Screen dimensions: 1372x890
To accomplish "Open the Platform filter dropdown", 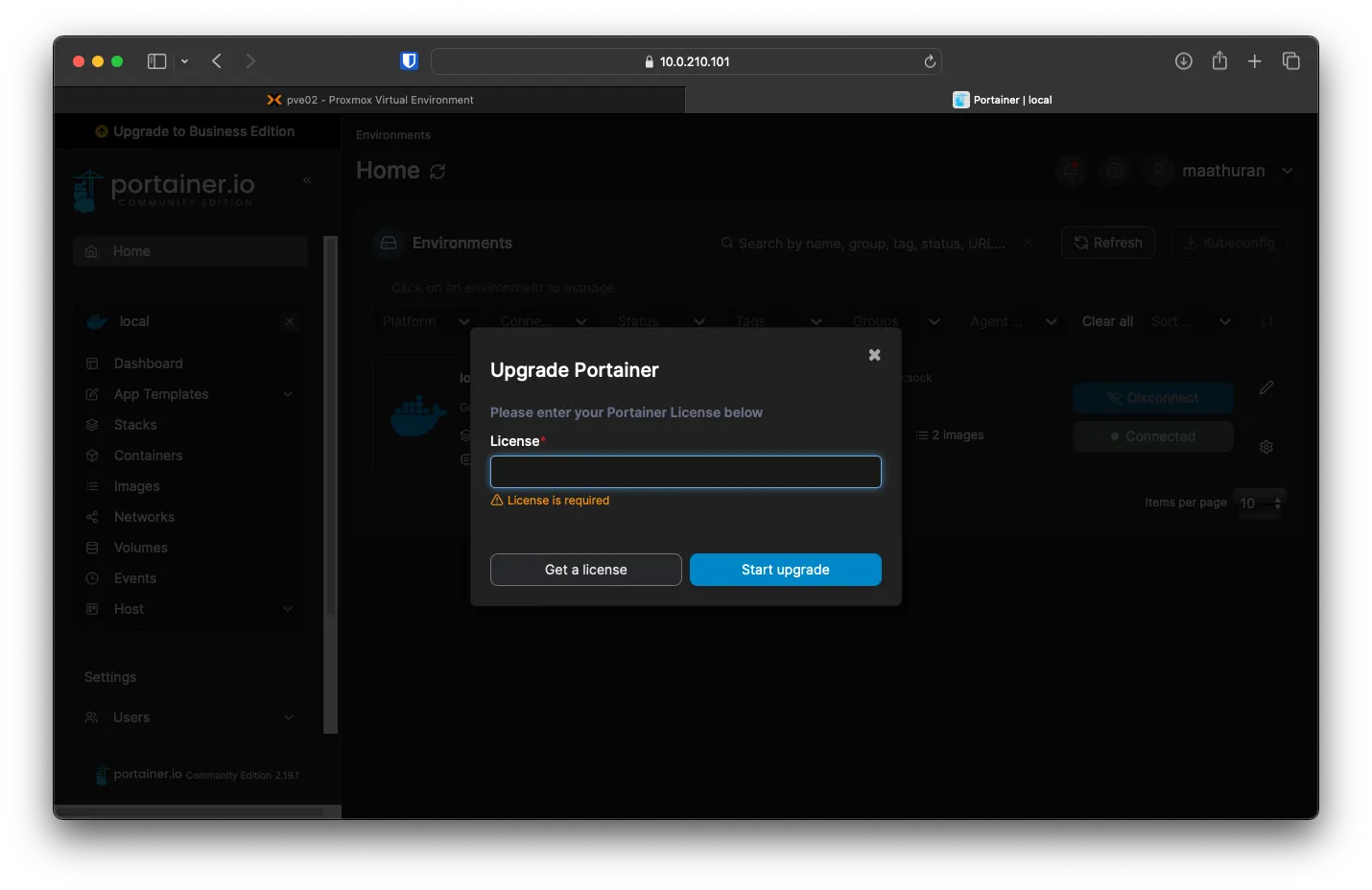I will [x=426, y=321].
